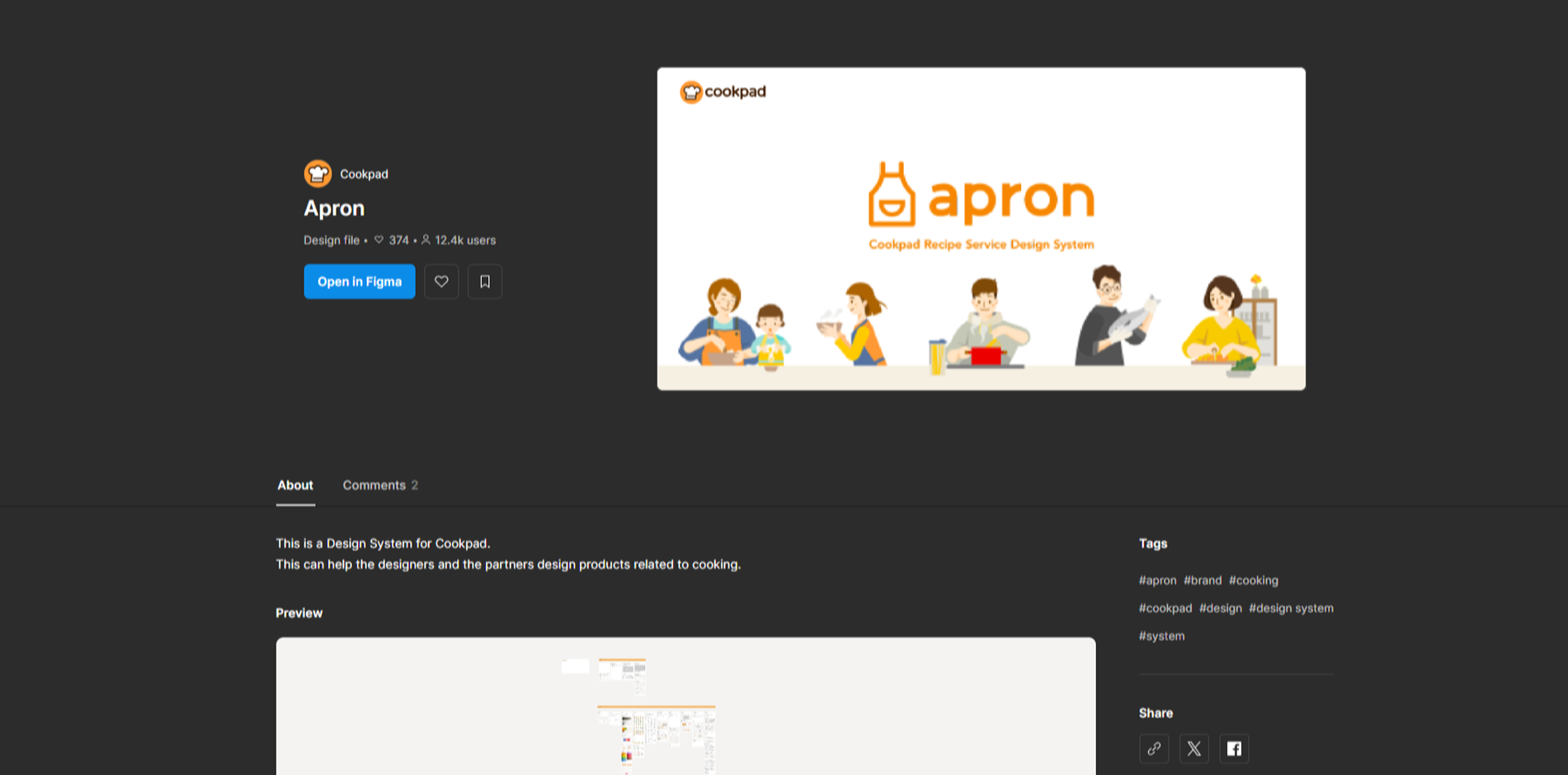Click the Apron title heading

[x=334, y=208]
